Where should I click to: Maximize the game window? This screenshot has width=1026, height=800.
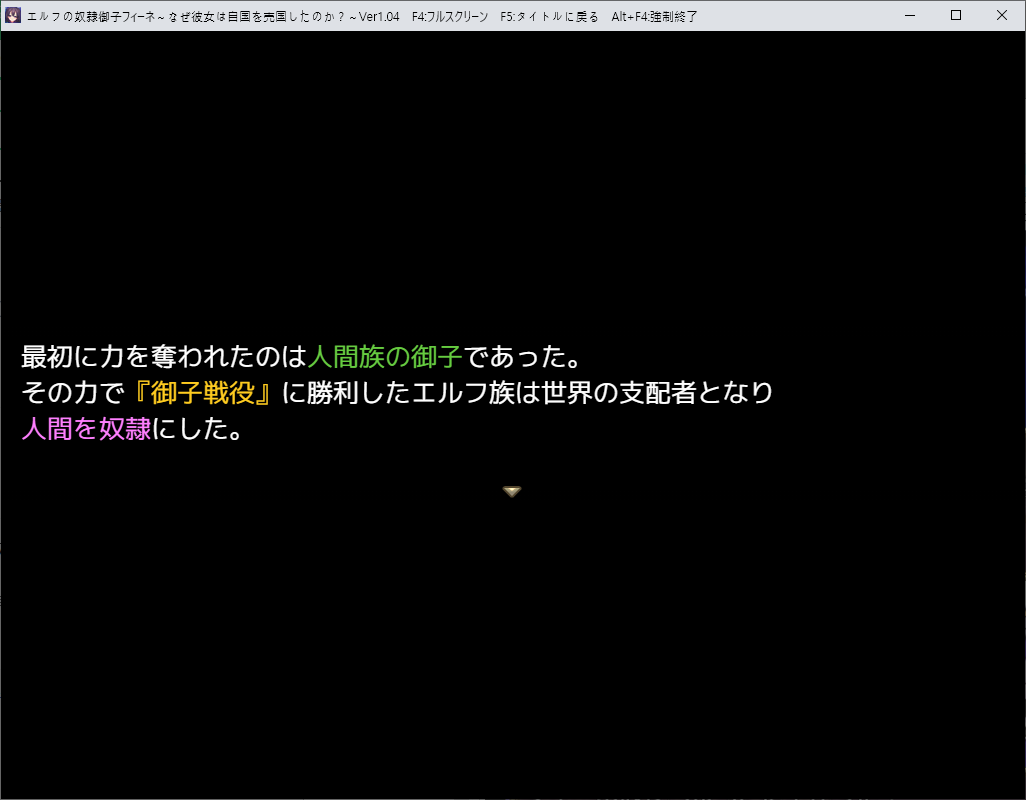coord(956,15)
